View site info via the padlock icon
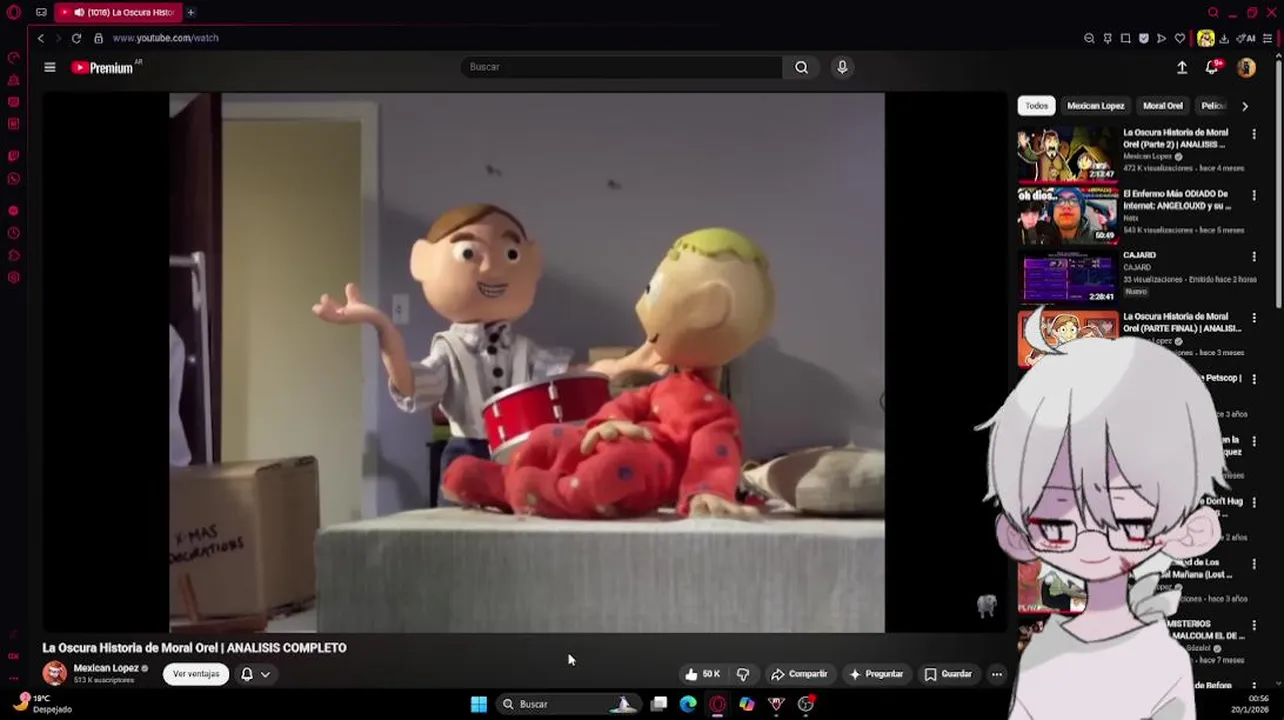1284x720 pixels. point(98,38)
